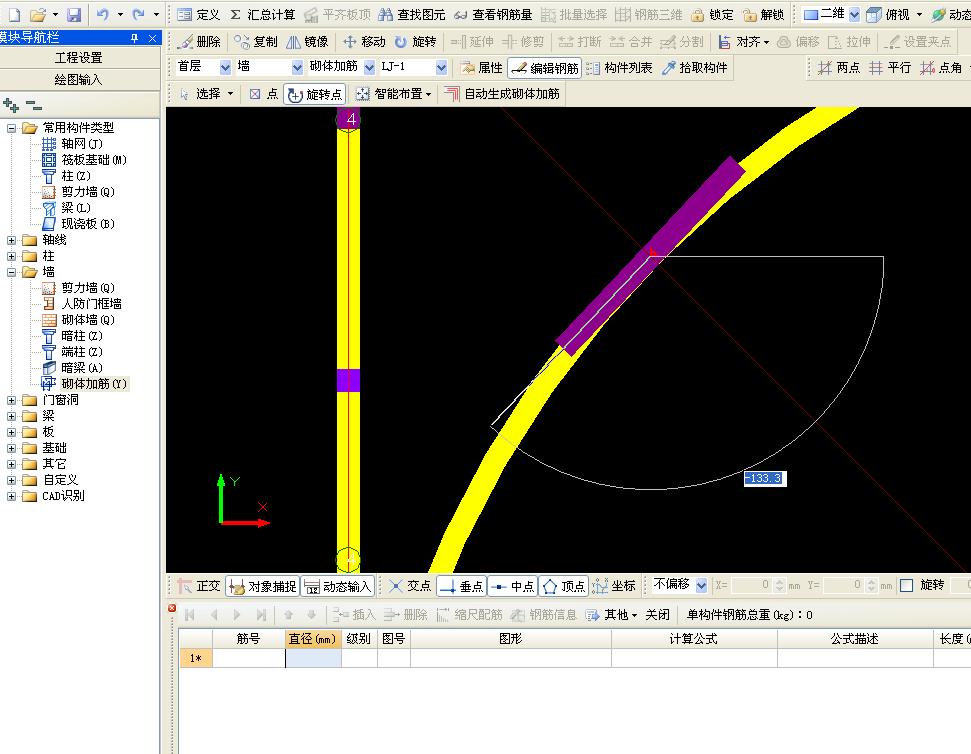The image size is (971, 754).
Task: Expand the 门窗洞 tree folder
Action: pyautogui.click(x=11, y=401)
